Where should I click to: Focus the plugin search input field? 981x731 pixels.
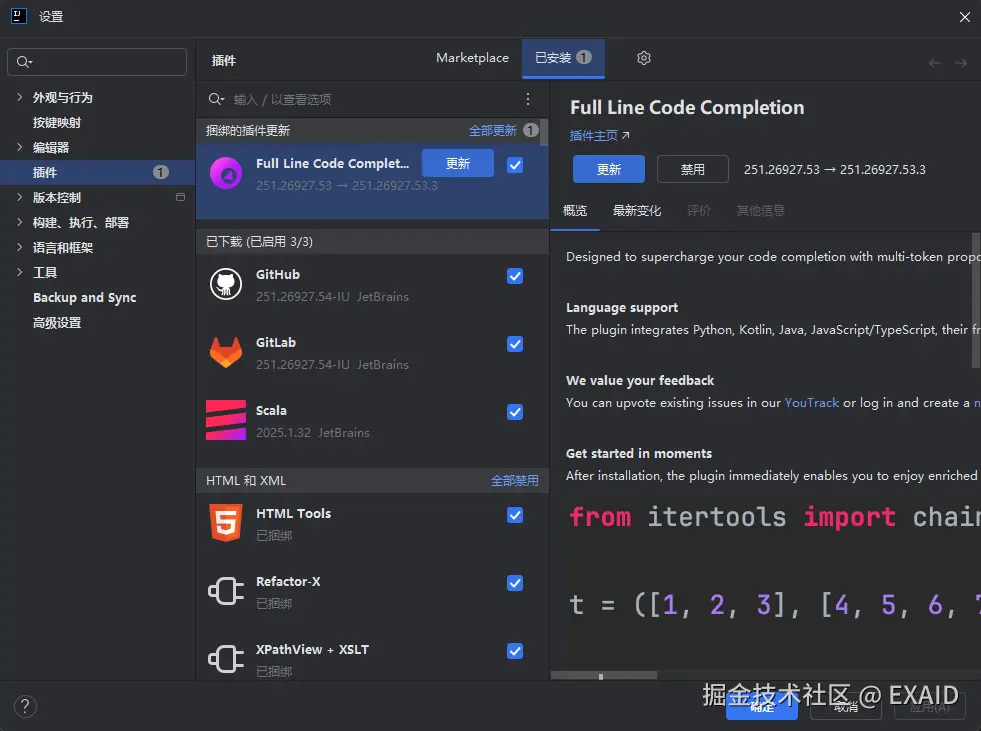click(x=372, y=99)
